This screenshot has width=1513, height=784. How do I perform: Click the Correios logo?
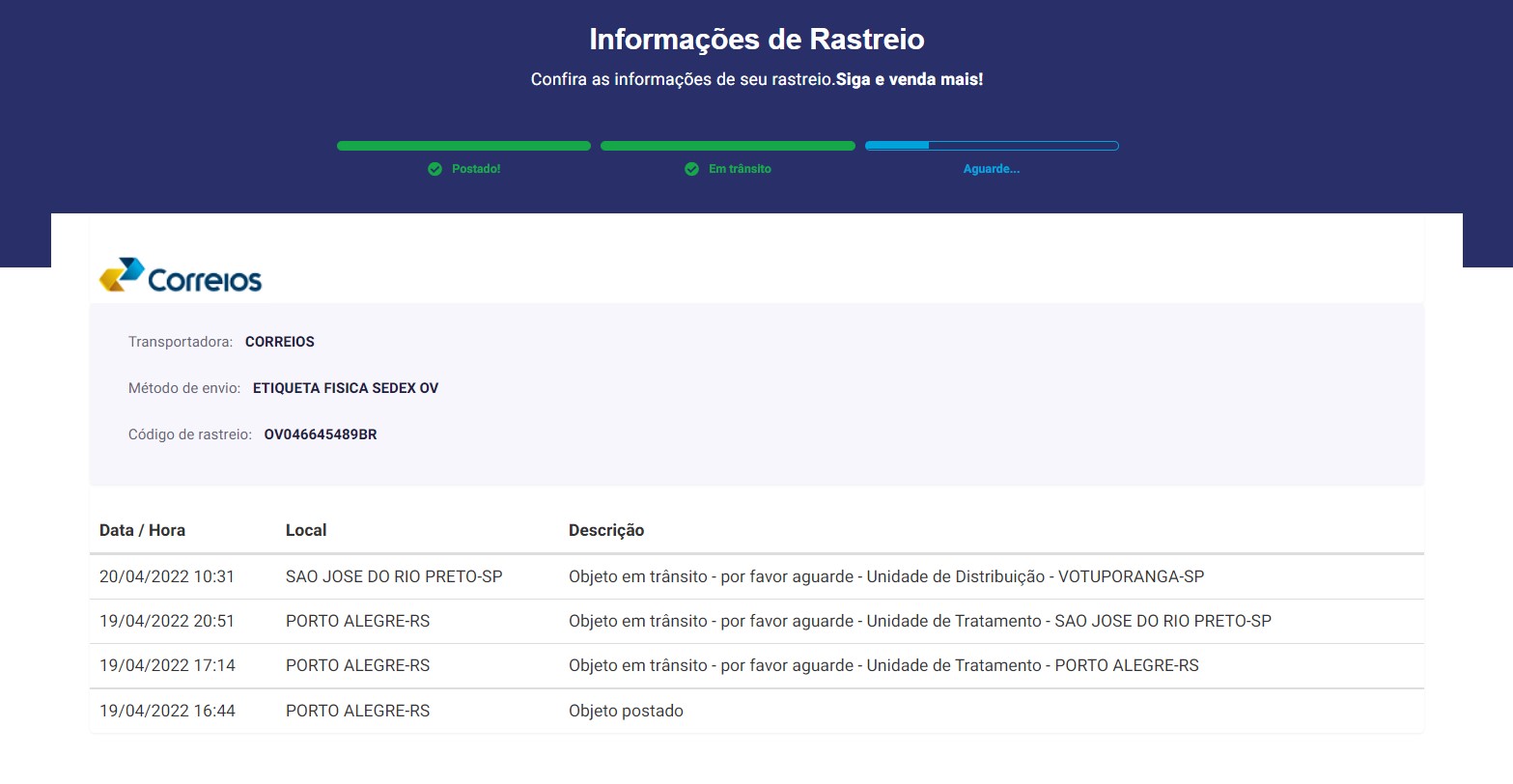pos(180,276)
